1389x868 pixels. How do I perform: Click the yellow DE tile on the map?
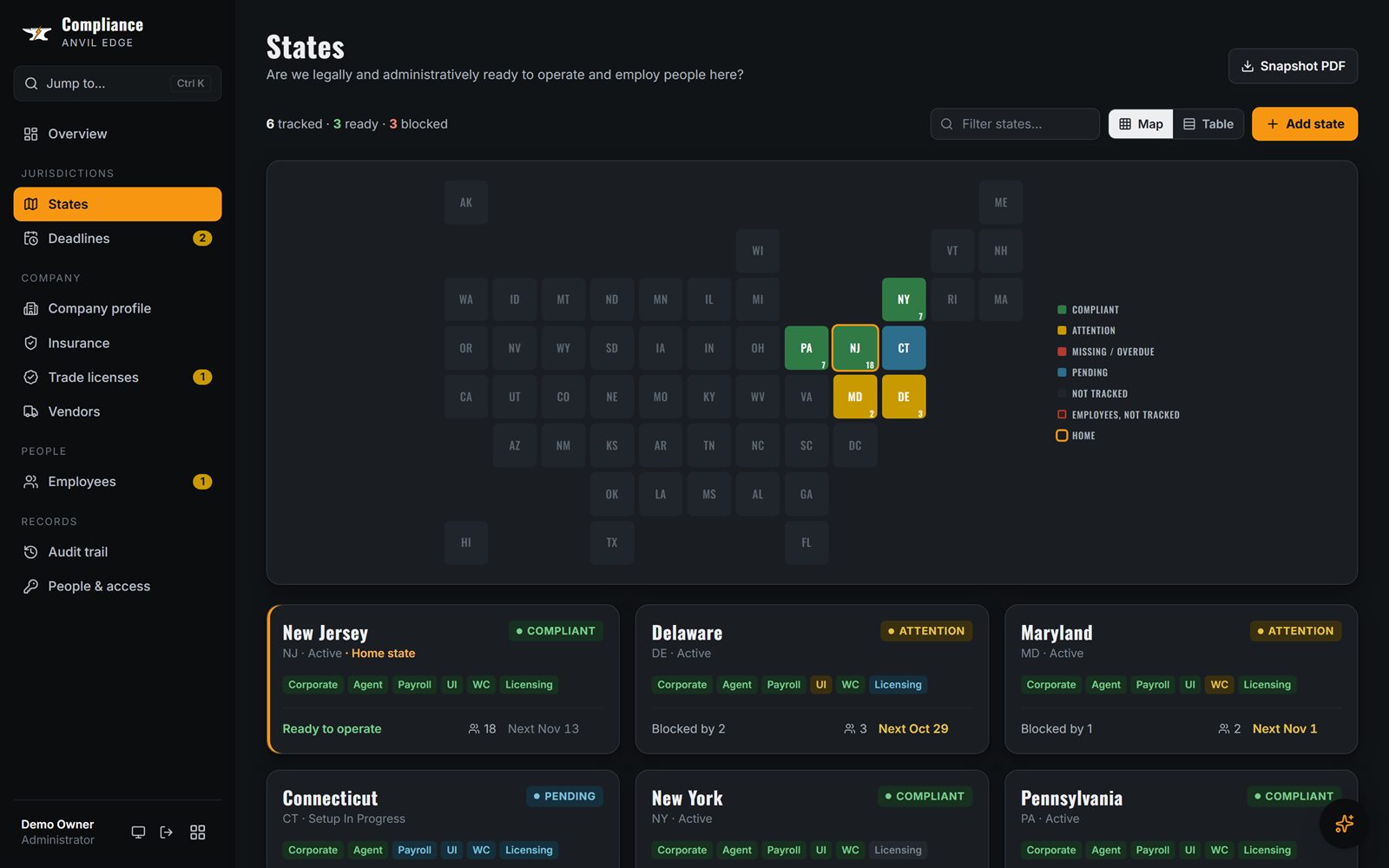[x=904, y=397]
